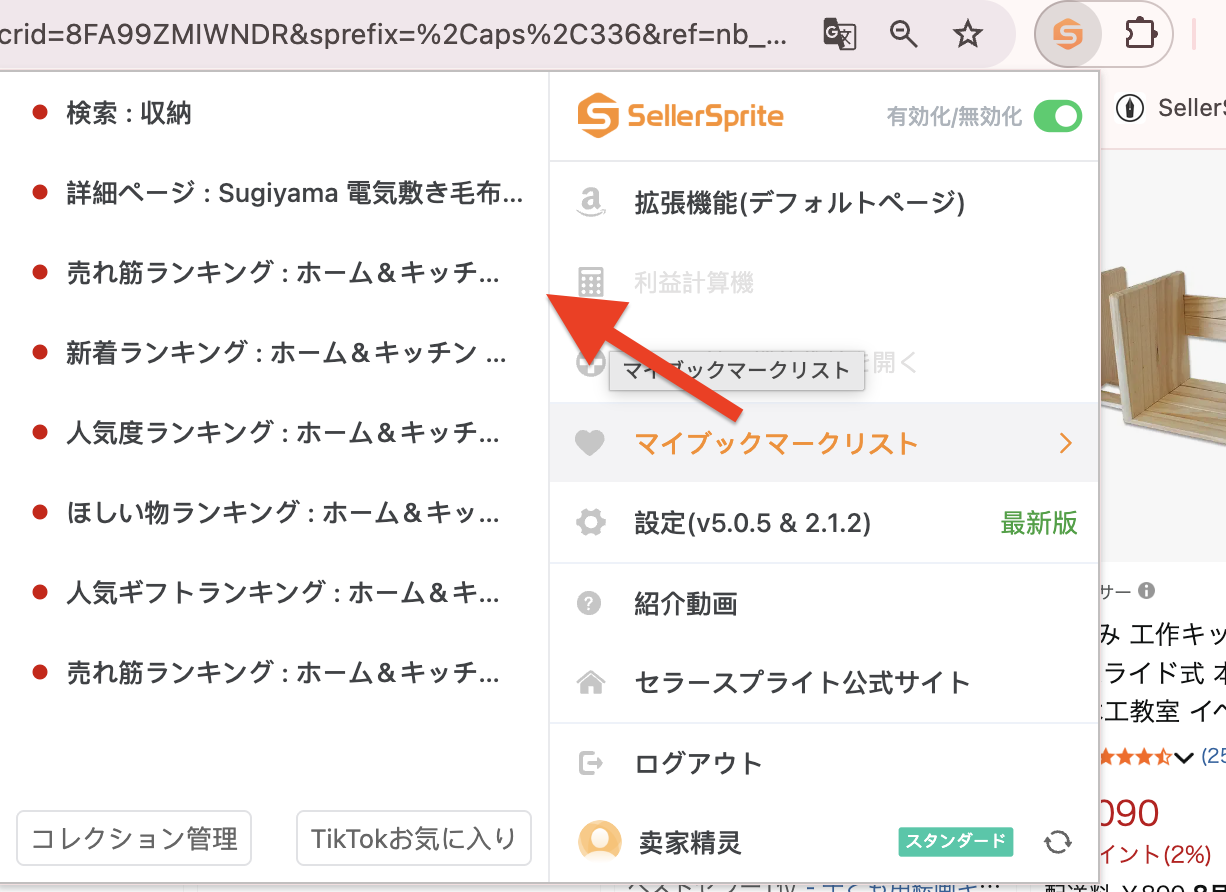Click the browser address bar URL

click(x=394, y=35)
